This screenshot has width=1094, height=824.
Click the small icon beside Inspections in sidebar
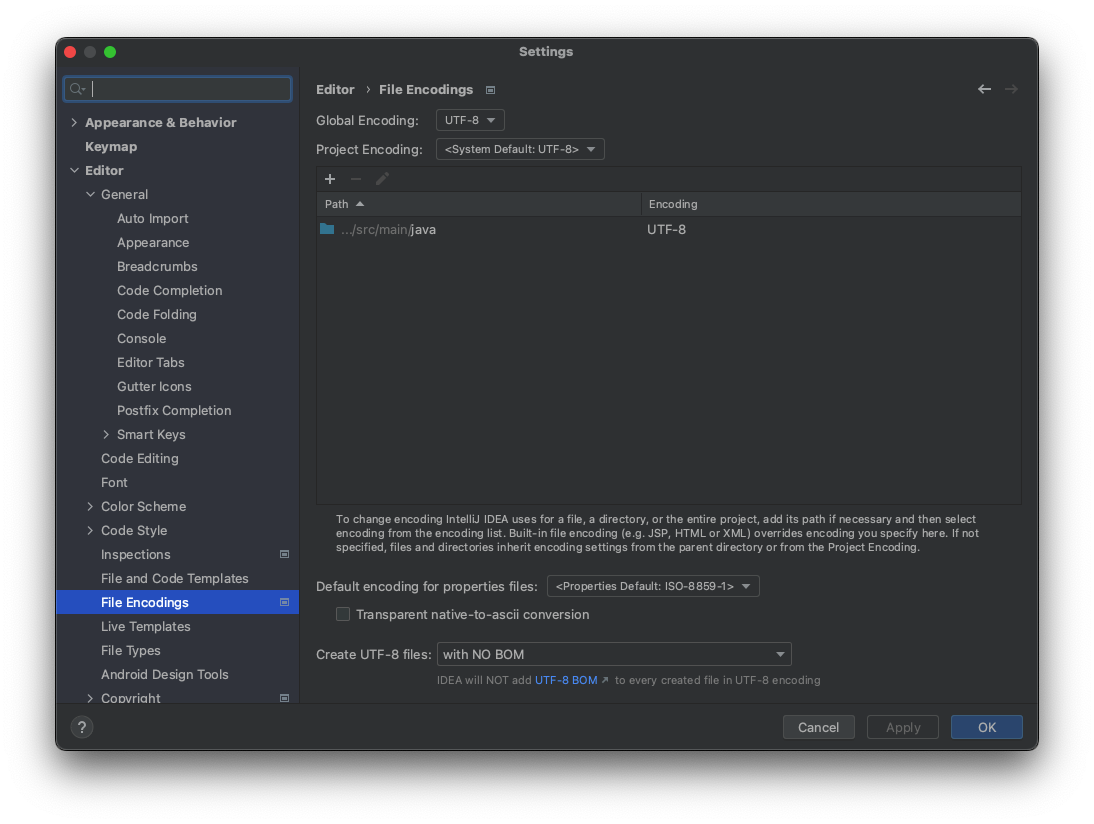pos(284,554)
